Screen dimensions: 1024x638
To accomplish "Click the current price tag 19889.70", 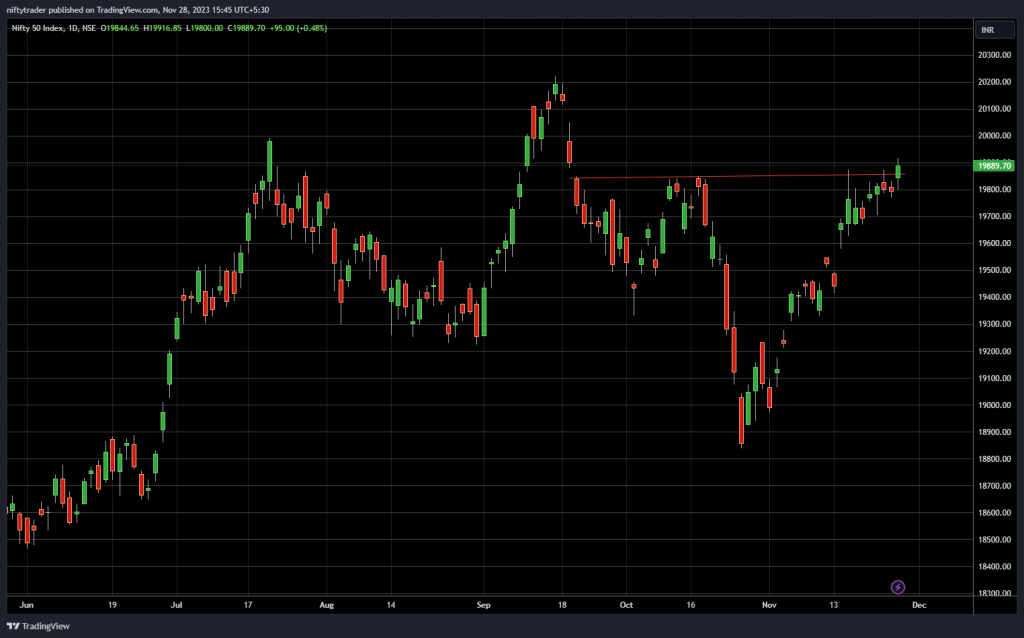I will 994,166.
